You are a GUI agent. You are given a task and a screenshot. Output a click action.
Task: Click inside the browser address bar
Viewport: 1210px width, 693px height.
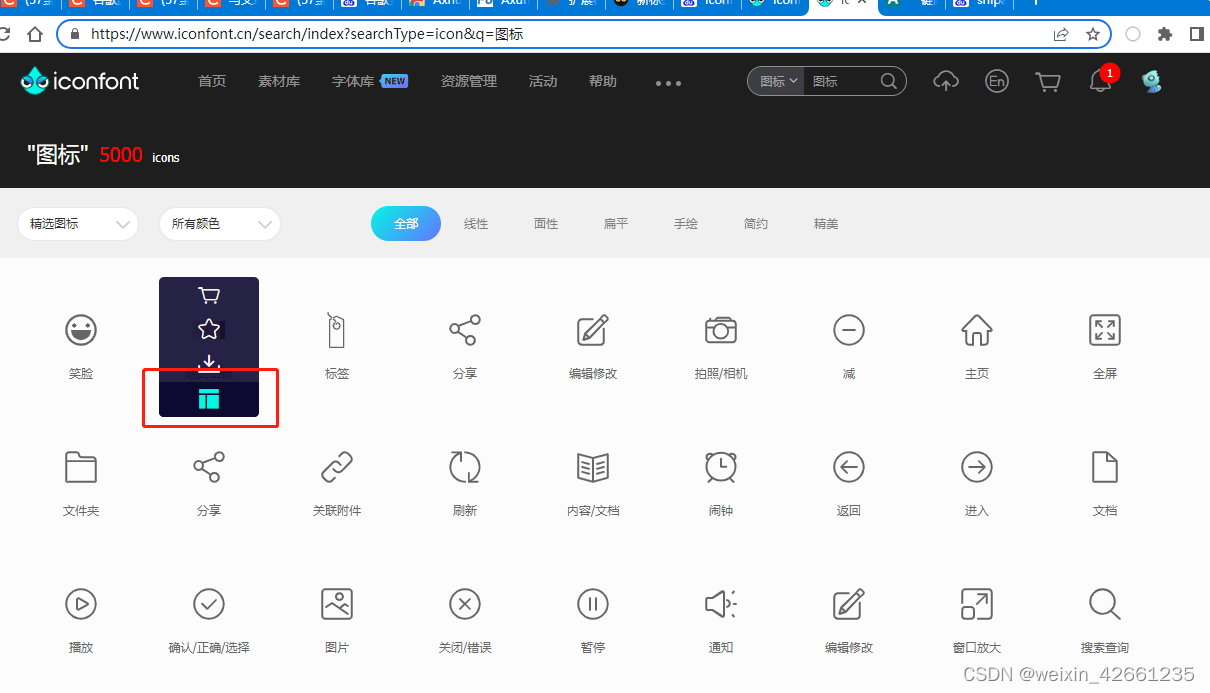(x=400, y=33)
